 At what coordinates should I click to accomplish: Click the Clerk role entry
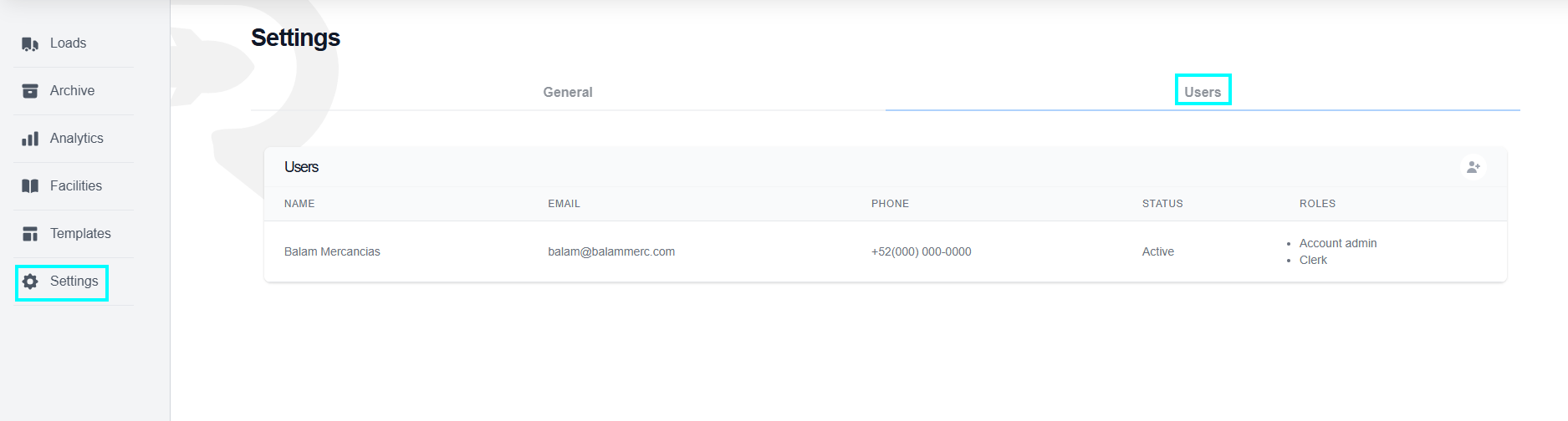pos(1313,260)
